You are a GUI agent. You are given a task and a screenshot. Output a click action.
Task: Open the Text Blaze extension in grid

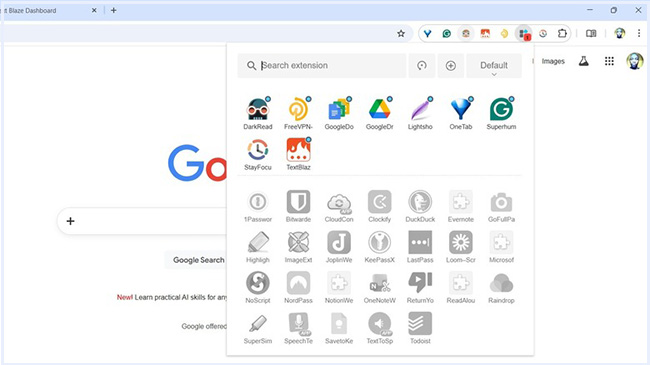point(298,150)
